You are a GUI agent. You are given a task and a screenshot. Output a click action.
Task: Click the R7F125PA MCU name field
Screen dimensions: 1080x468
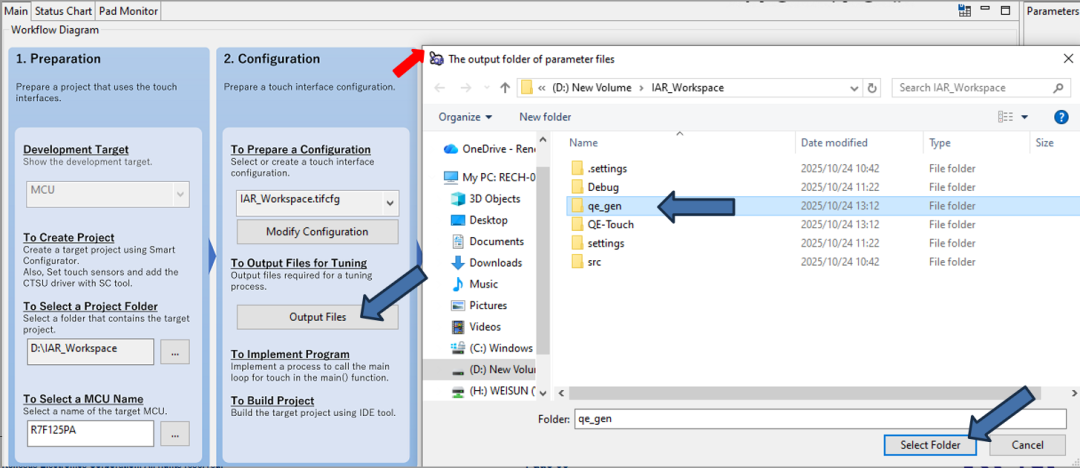click(x=90, y=434)
